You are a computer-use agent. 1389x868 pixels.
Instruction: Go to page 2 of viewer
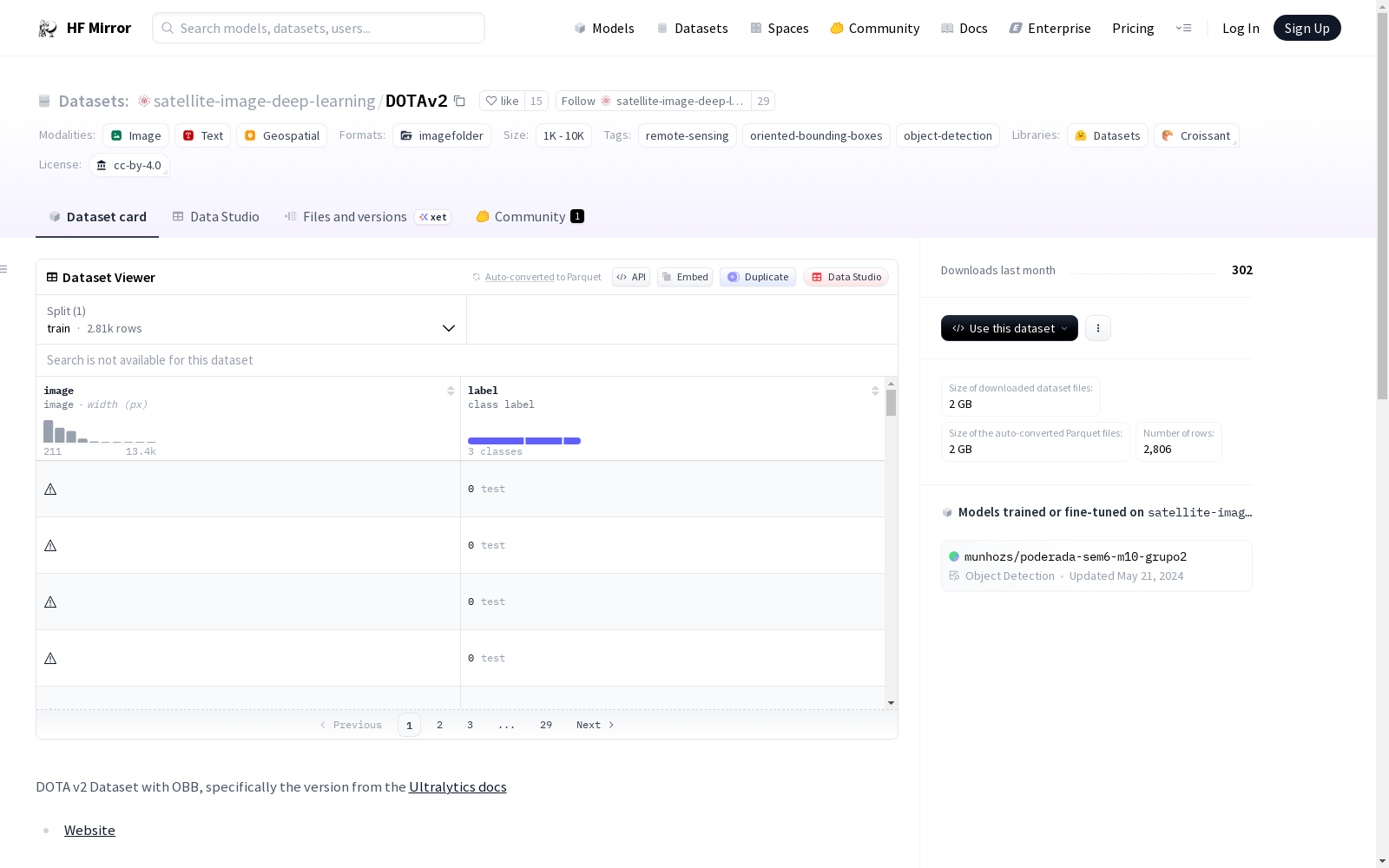point(440,725)
